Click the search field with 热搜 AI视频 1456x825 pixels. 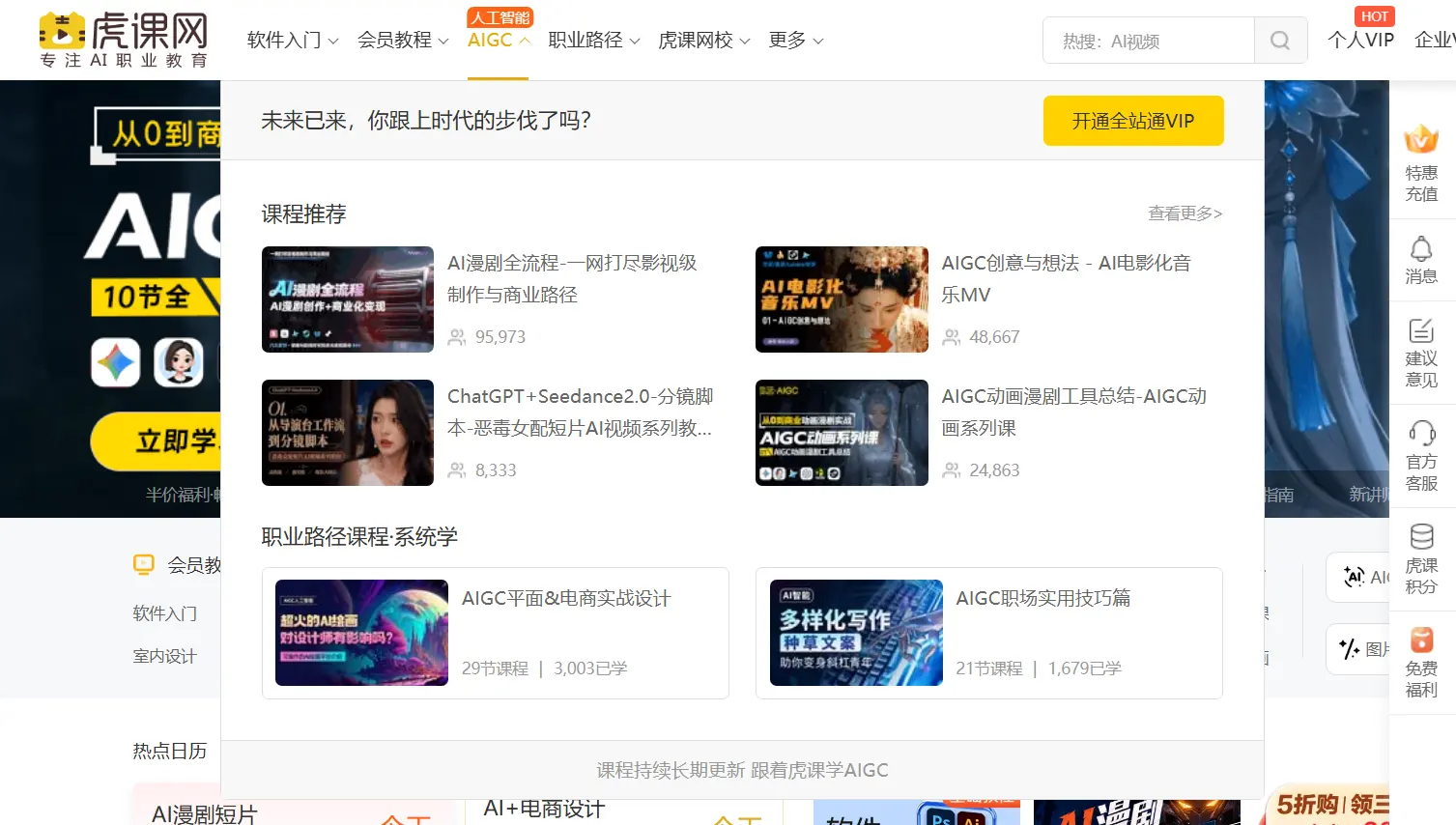tap(1149, 41)
